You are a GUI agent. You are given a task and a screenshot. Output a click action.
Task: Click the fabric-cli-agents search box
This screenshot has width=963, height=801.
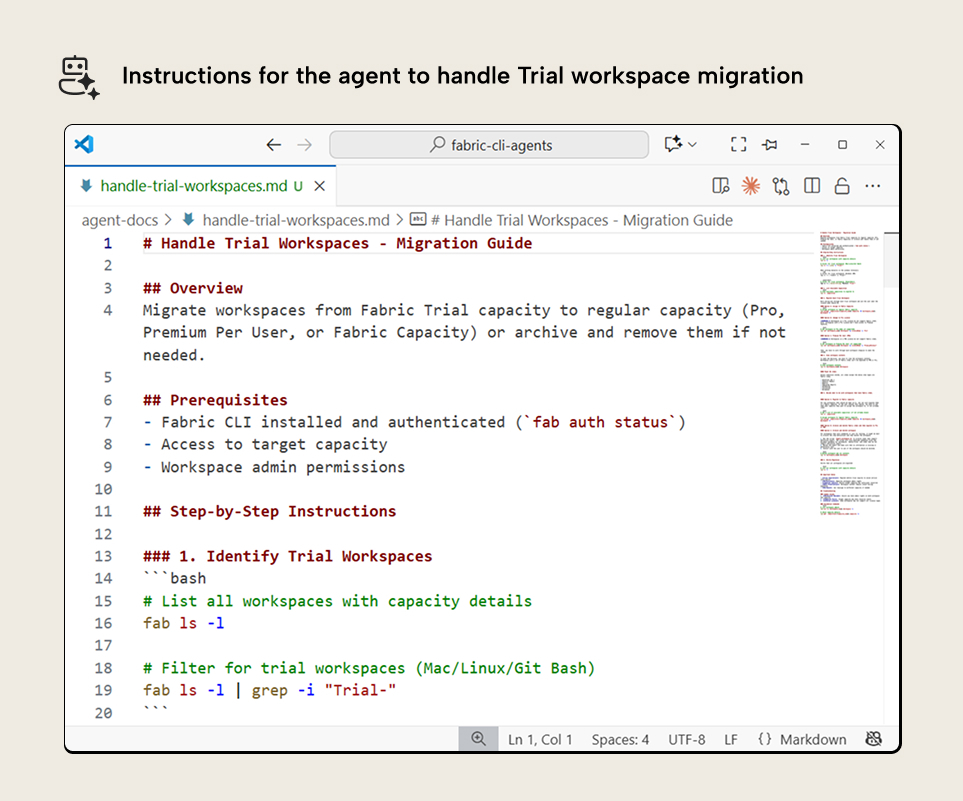[489, 144]
